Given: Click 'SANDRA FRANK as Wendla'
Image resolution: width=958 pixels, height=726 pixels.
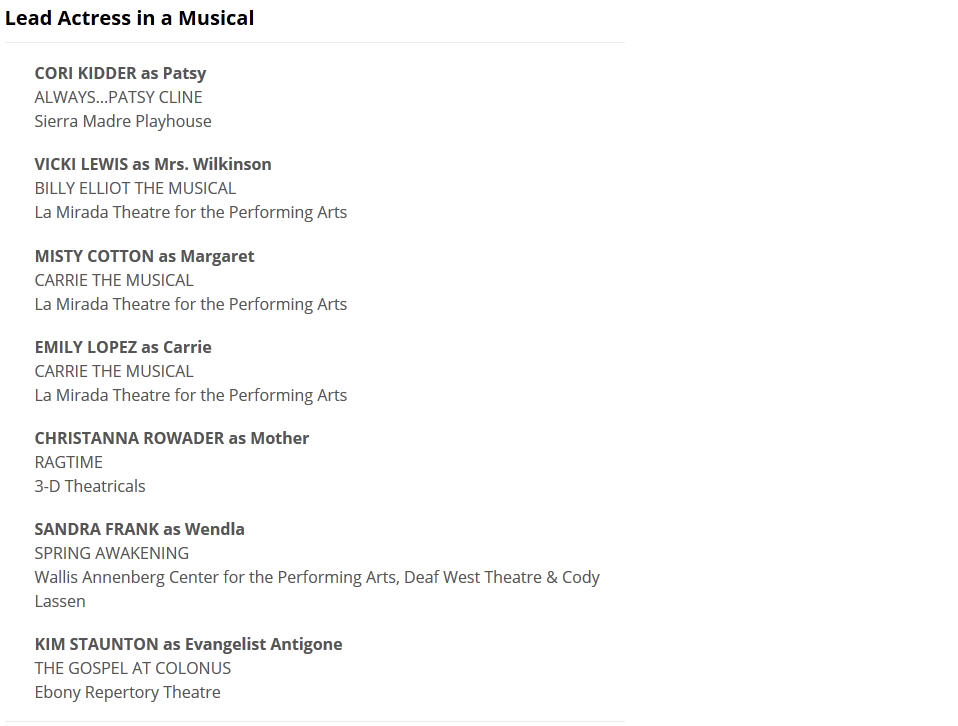Looking at the screenshot, I should (139, 529).
